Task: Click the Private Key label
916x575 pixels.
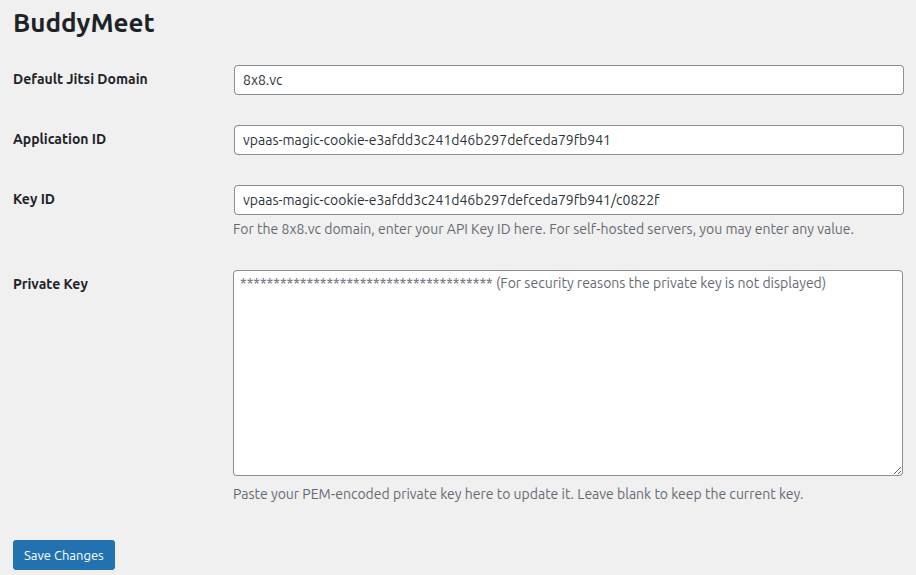Action: [x=50, y=284]
